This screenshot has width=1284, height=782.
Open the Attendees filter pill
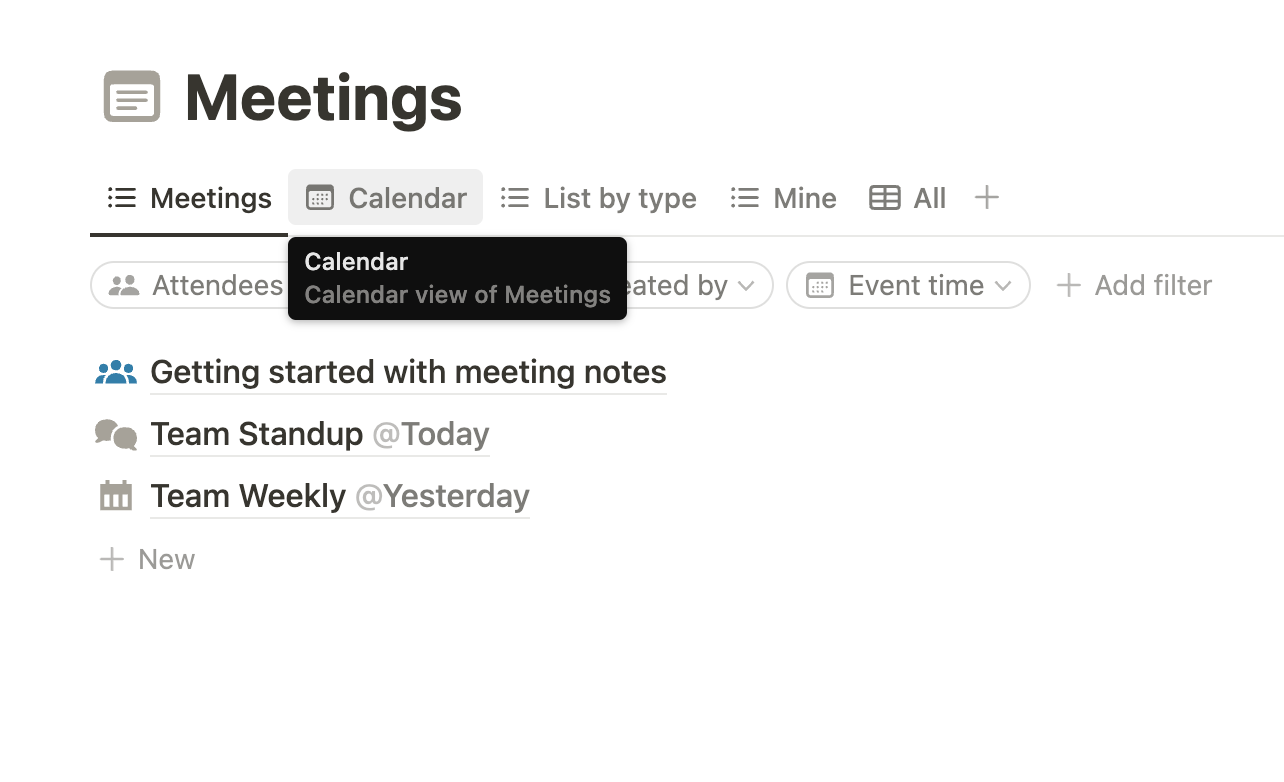tap(190, 285)
